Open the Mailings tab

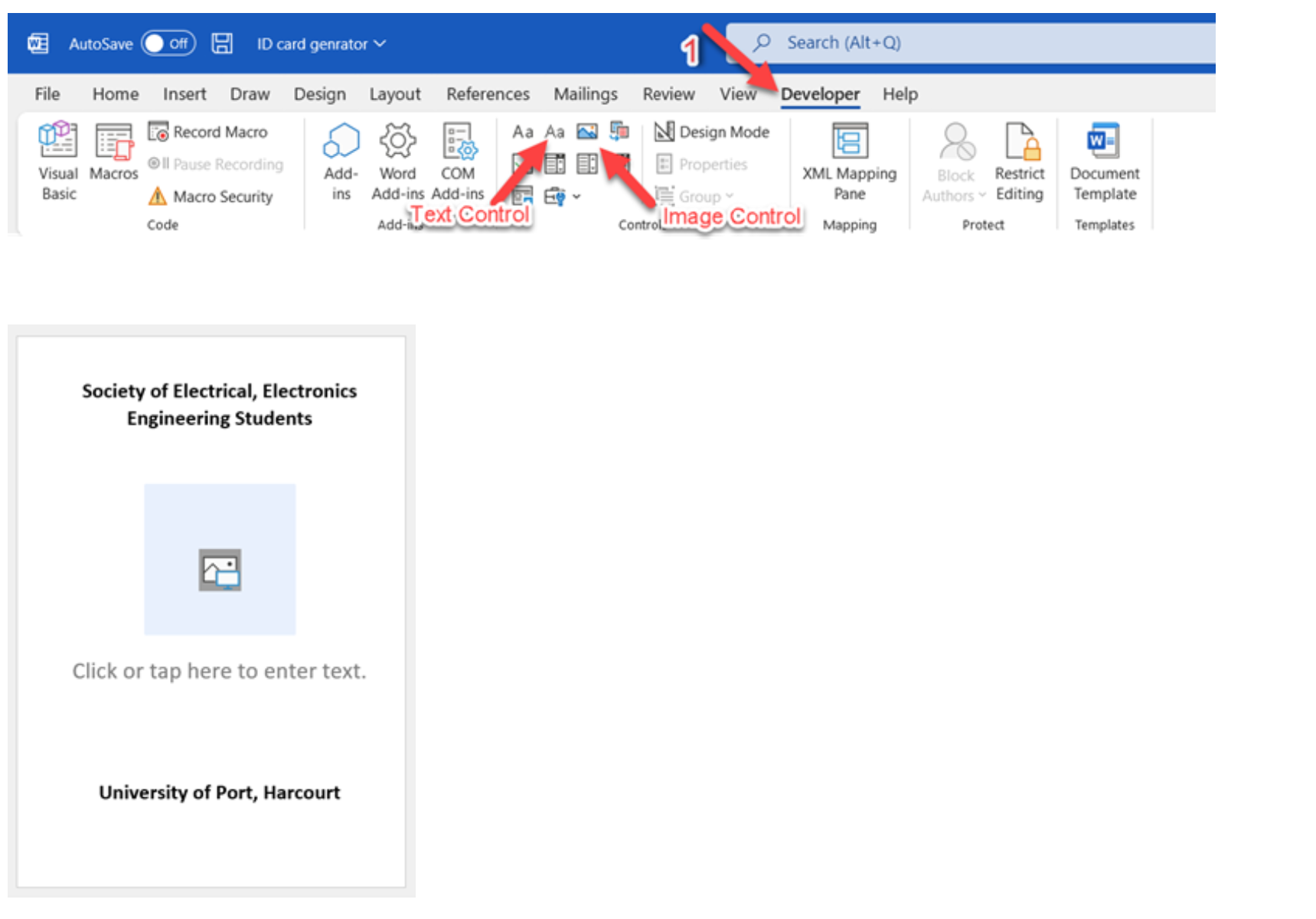(586, 93)
